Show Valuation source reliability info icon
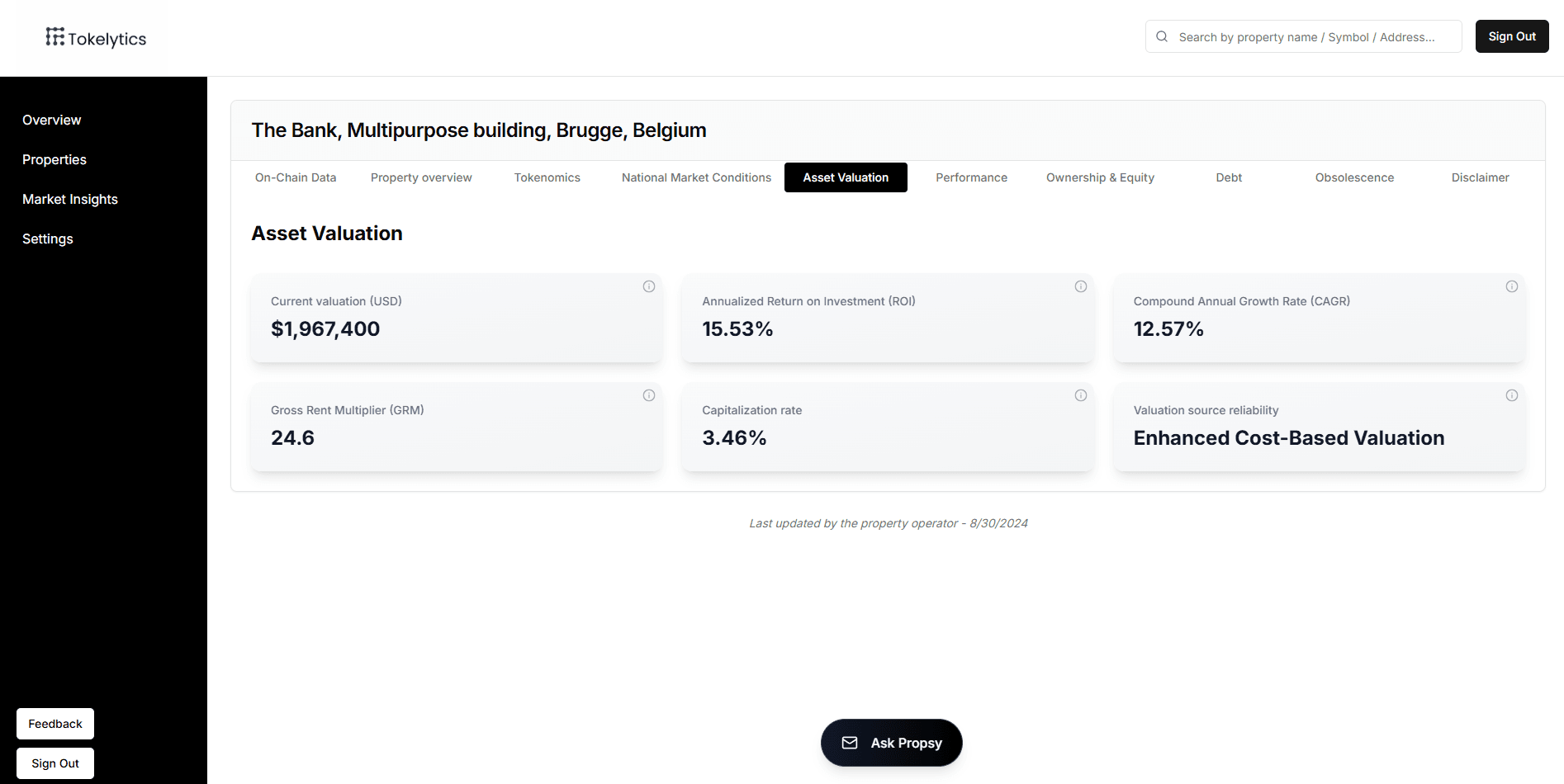 coord(1511,395)
